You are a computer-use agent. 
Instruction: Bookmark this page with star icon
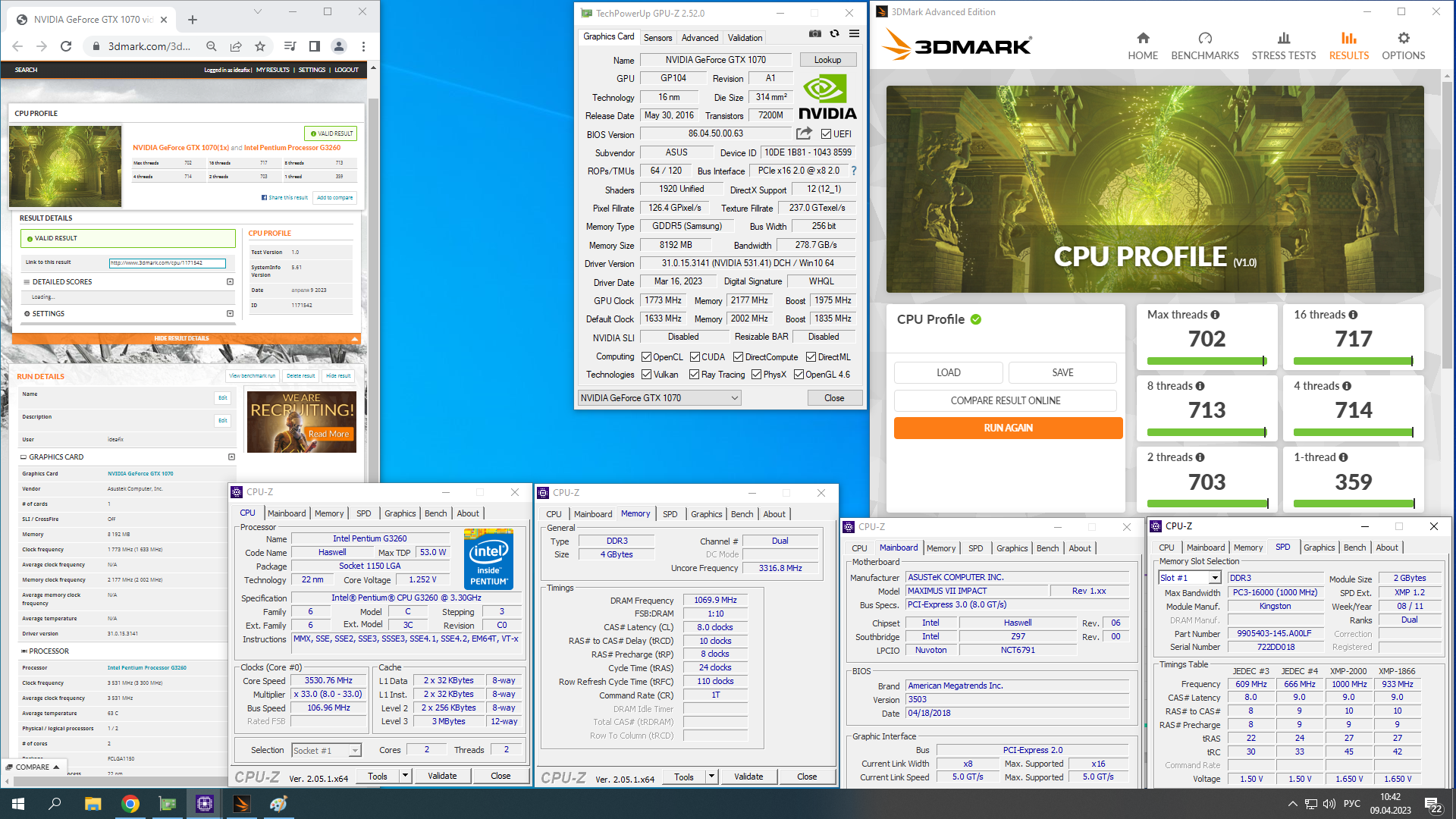point(260,46)
